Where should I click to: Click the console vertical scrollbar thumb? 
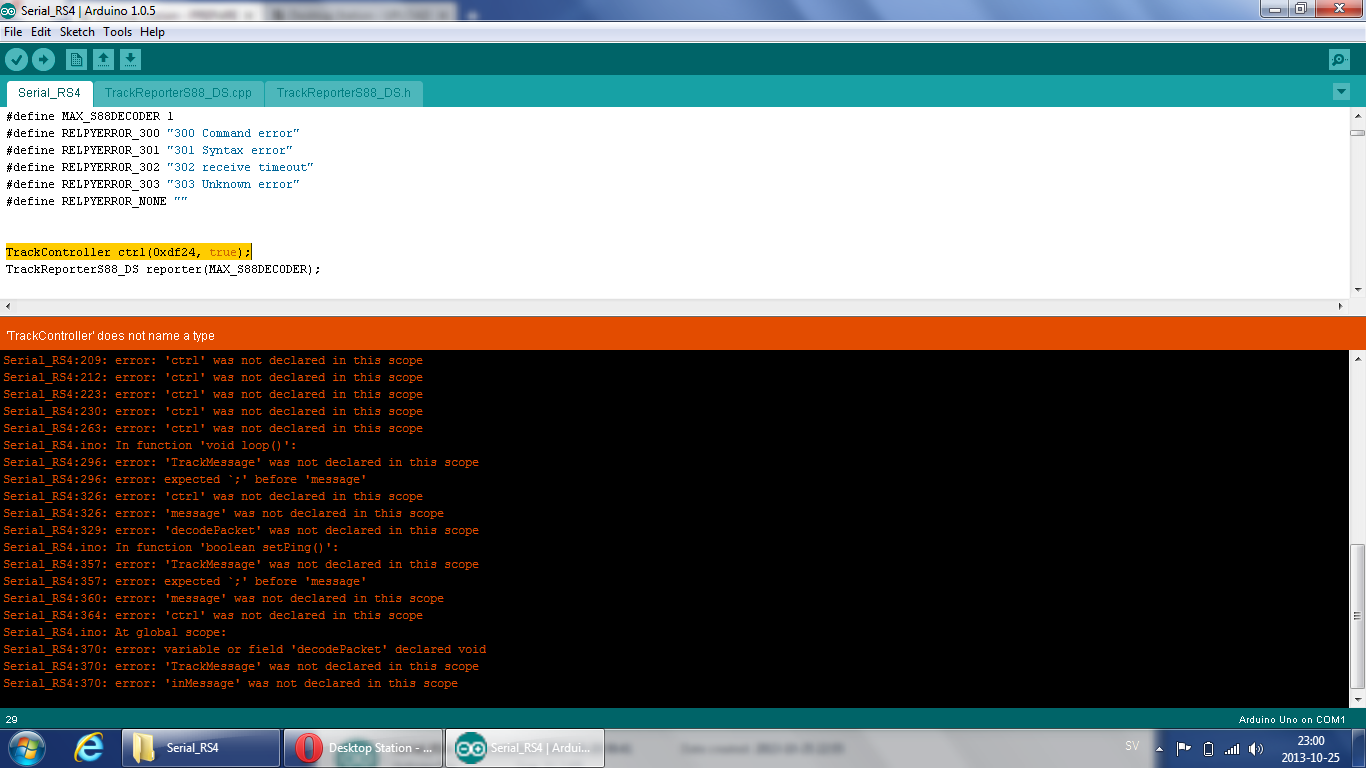(1357, 615)
